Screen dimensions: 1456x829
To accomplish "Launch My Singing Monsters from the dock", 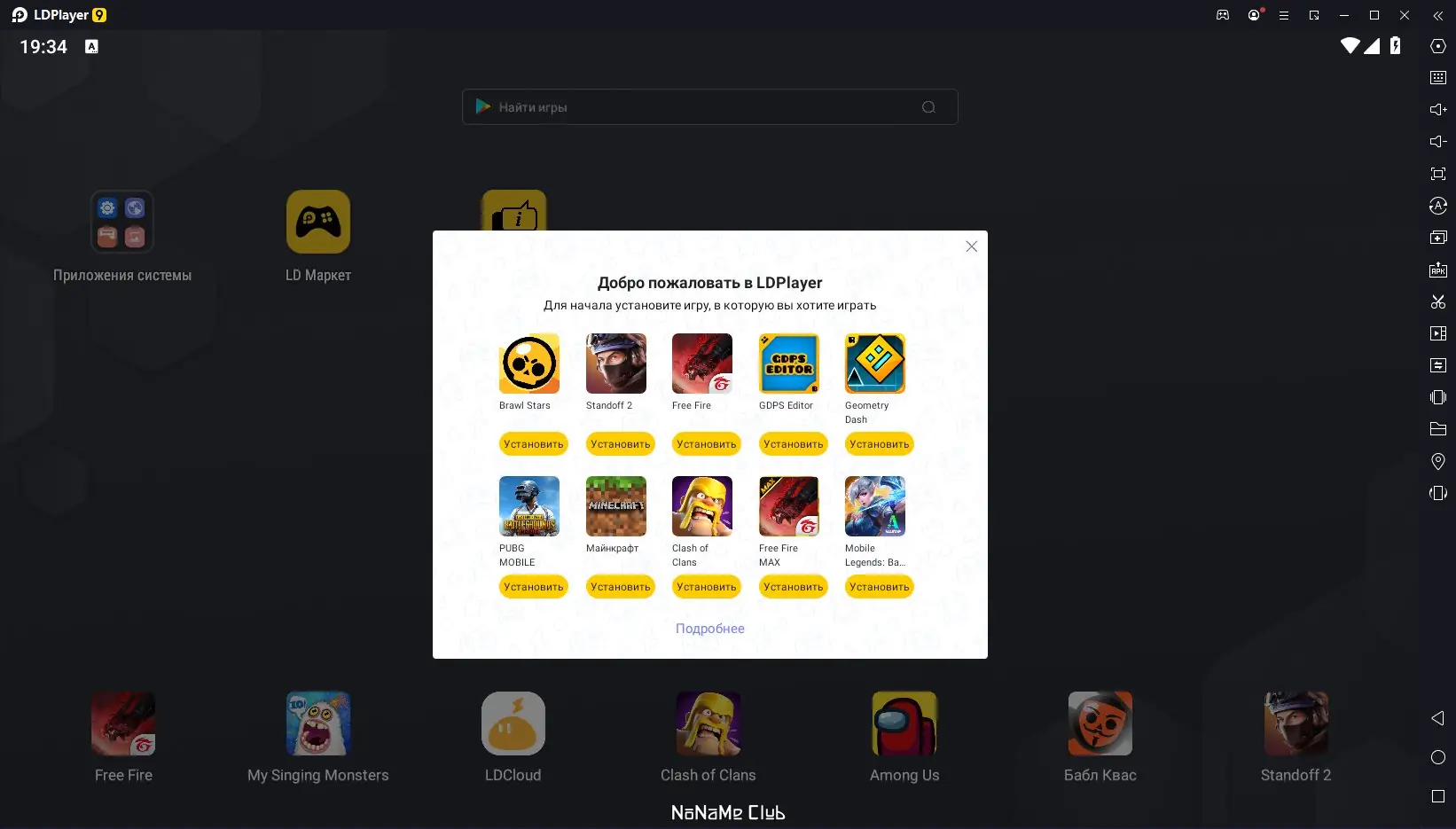I will [318, 723].
